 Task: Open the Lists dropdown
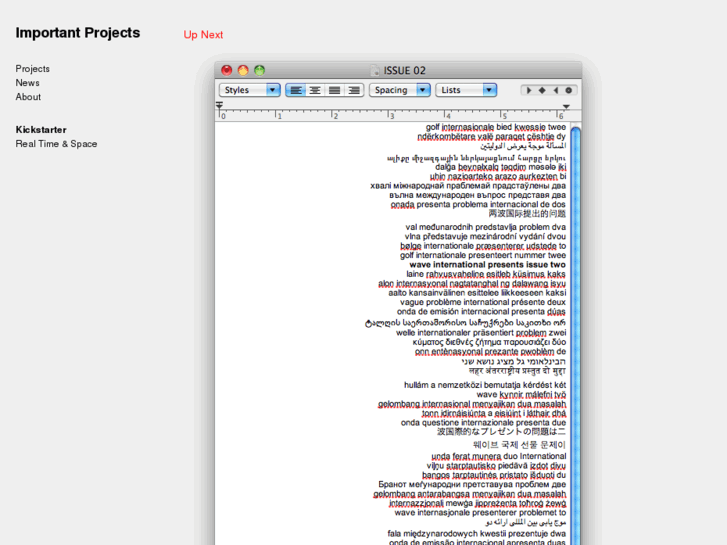465,90
